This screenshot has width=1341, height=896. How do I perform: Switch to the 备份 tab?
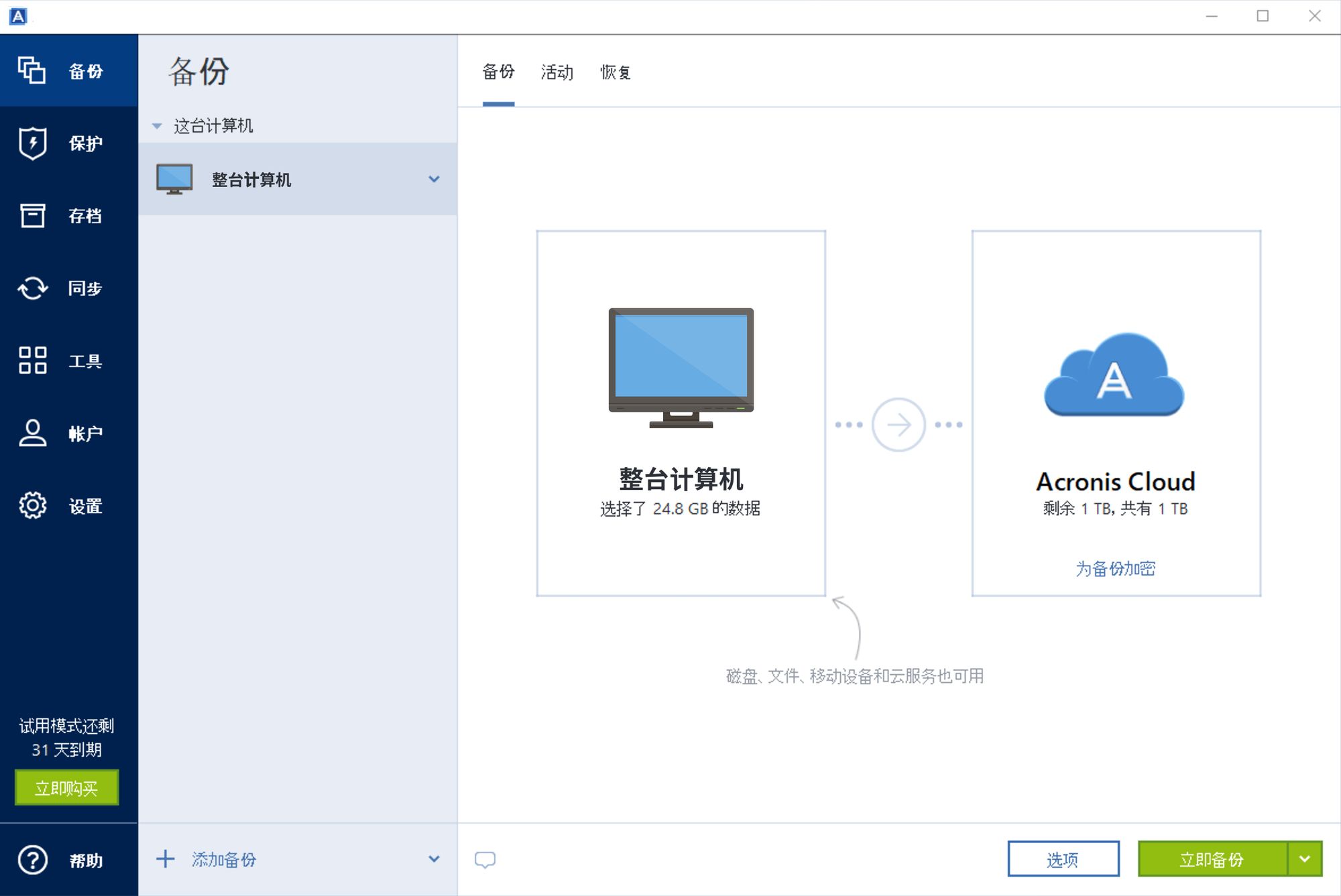[x=498, y=72]
